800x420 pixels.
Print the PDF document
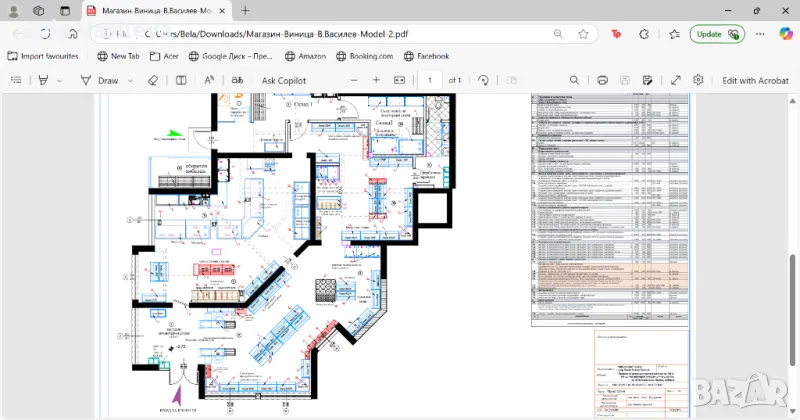(x=602, y=80)
